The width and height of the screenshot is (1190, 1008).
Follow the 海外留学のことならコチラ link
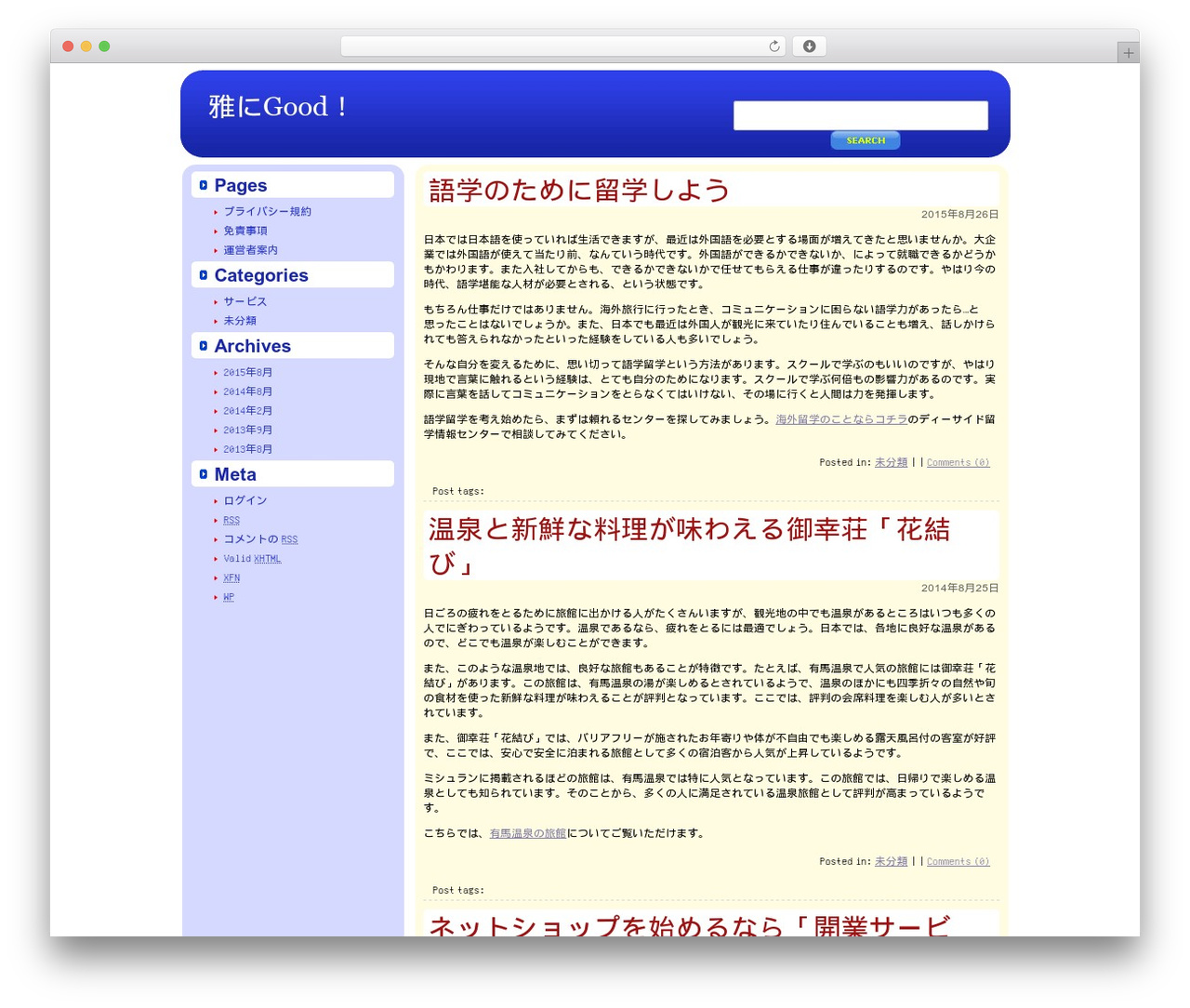(x=841, y=419)
